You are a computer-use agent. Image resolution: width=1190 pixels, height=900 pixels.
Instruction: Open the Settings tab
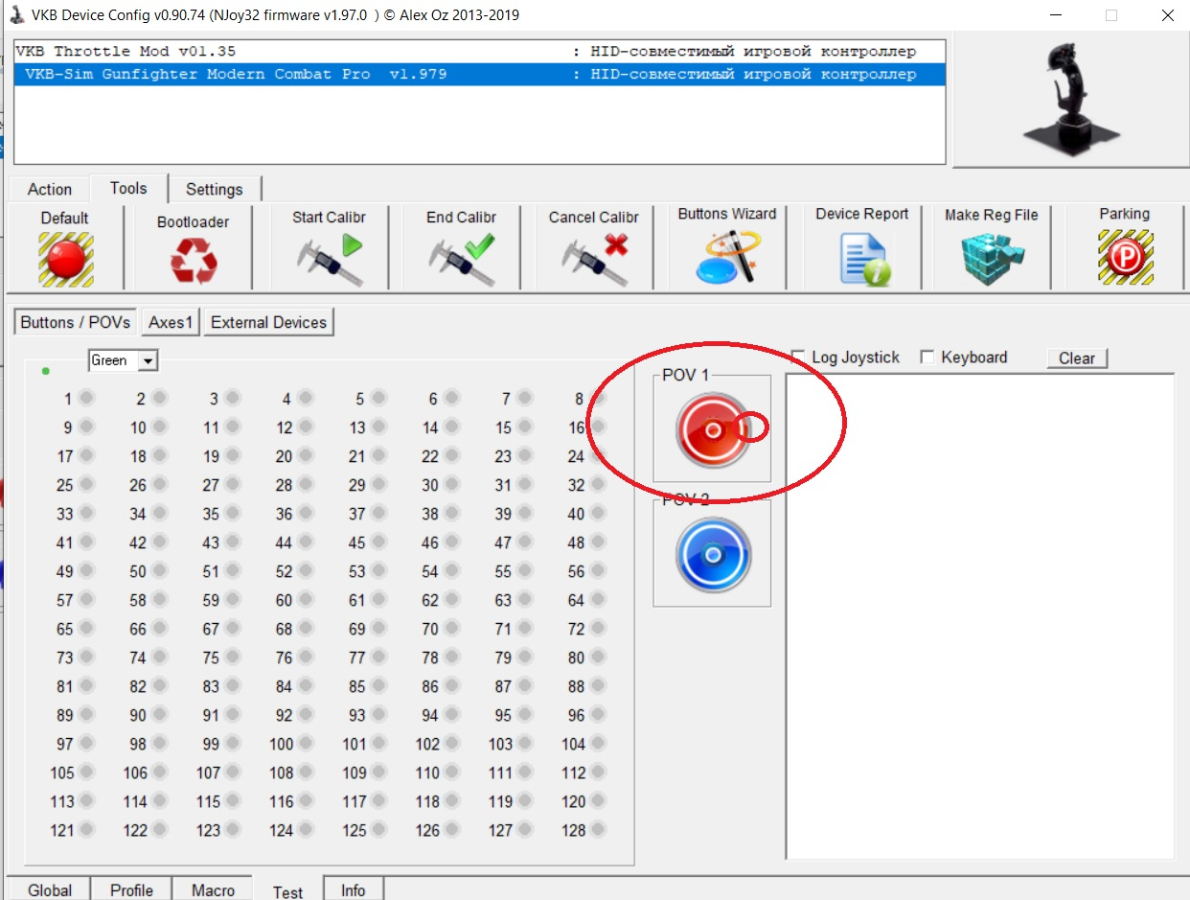point(214,189)
